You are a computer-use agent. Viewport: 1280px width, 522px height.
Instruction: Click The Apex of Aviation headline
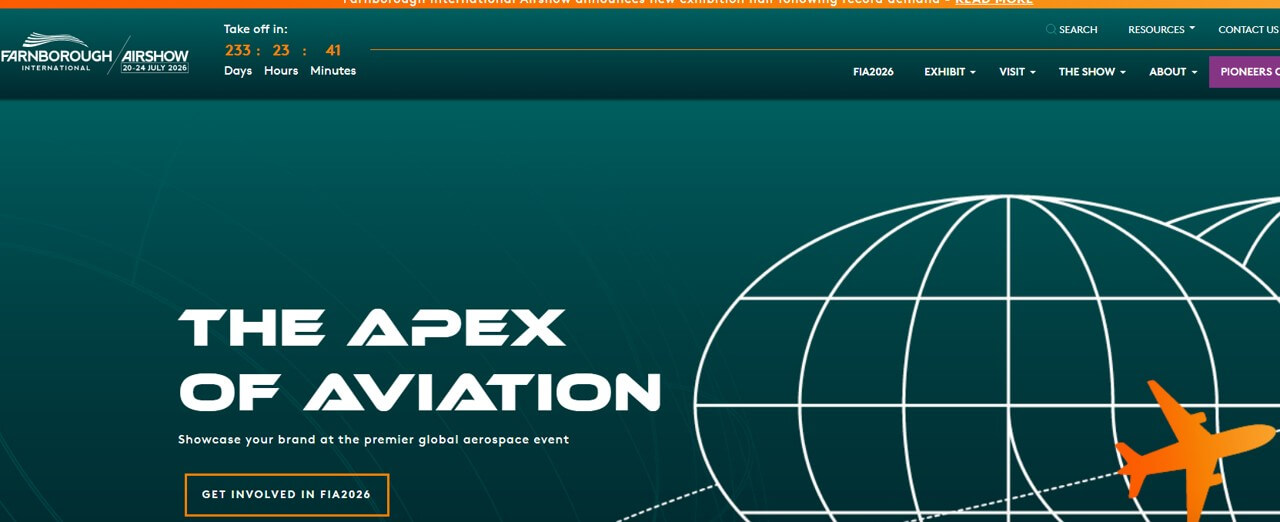coord(420,360)
